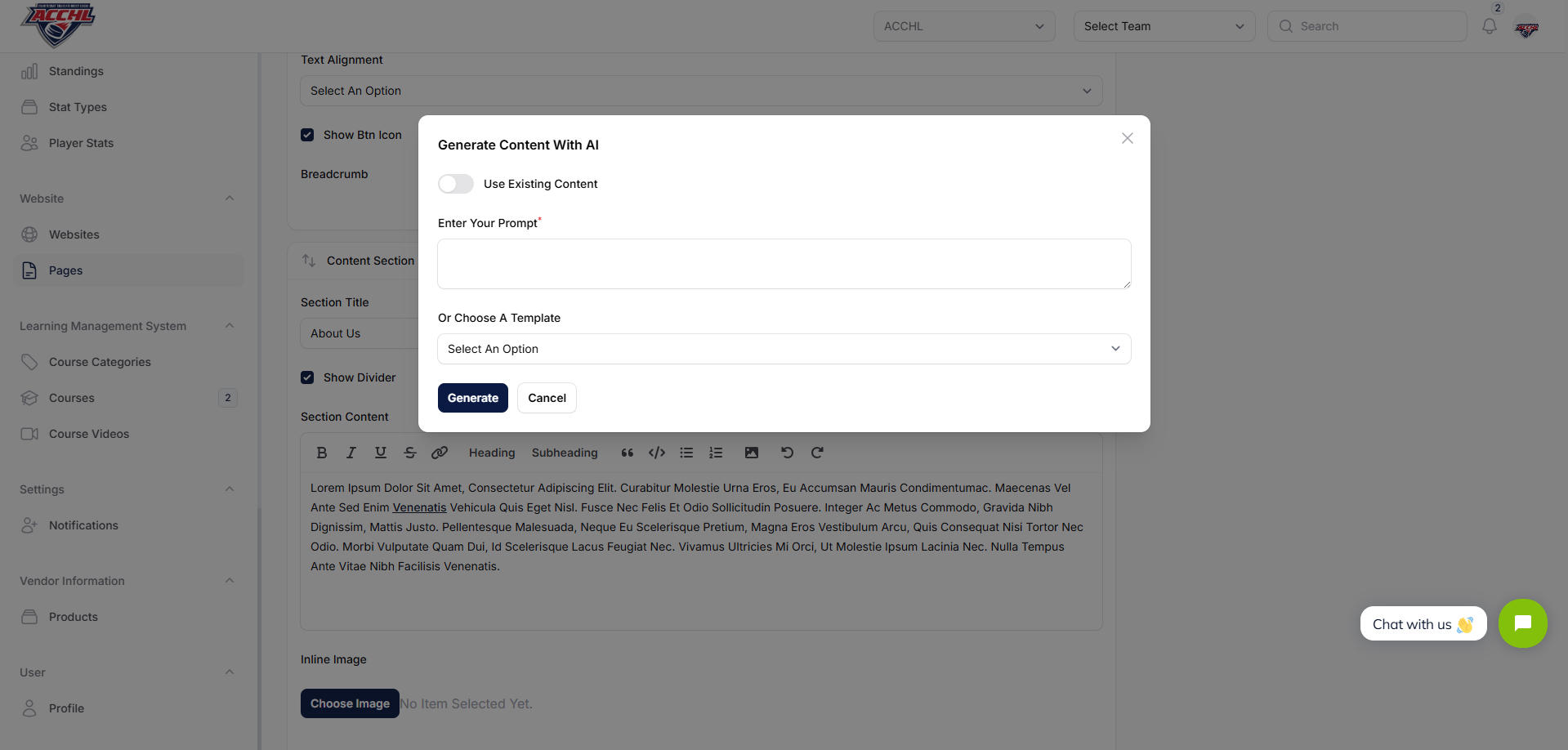1568x750 pixels.
Task: Click the Italic formatting icon
Action: pos(351,453)
